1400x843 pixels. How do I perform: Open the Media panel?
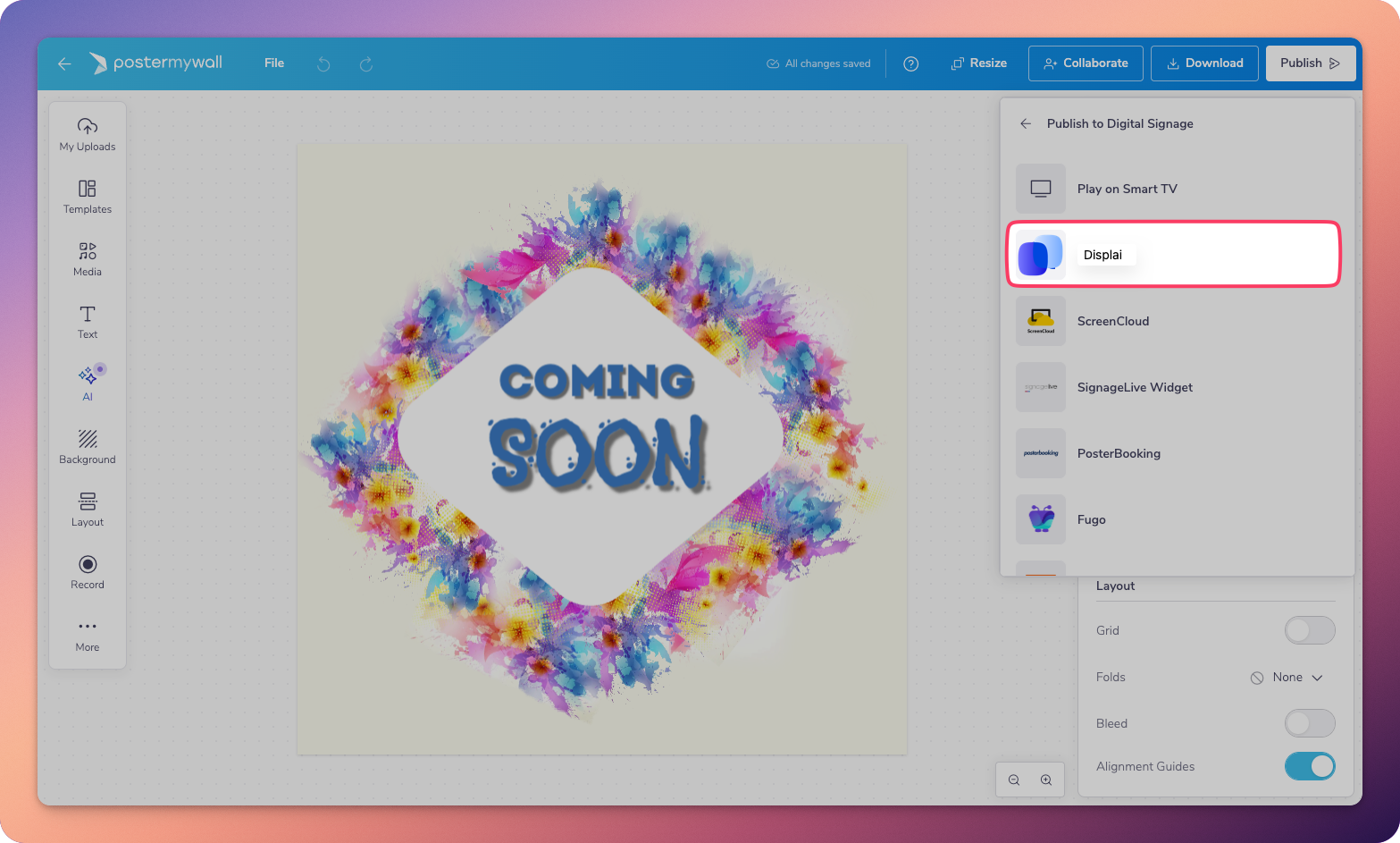pyautogui.click(x=88, y=259)
